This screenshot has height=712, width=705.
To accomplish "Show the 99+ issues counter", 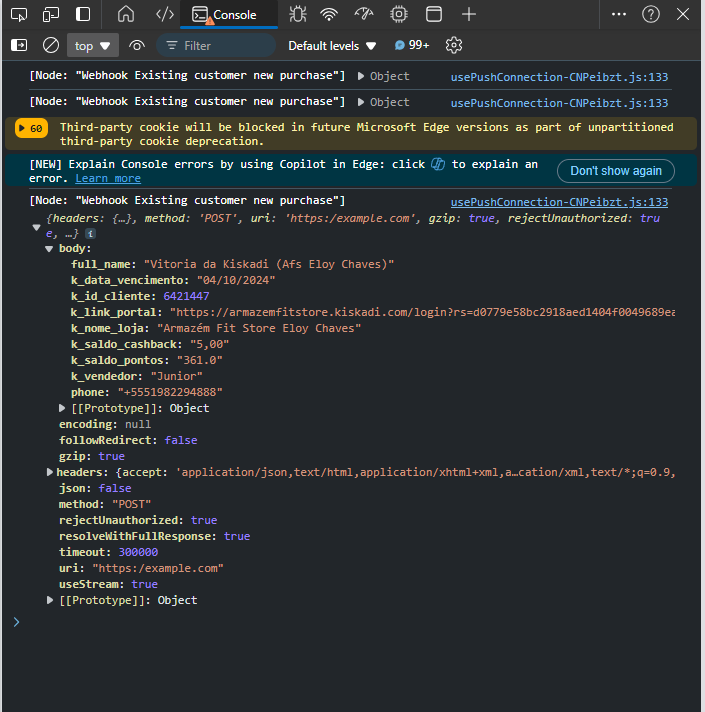I will pos(412,45).
